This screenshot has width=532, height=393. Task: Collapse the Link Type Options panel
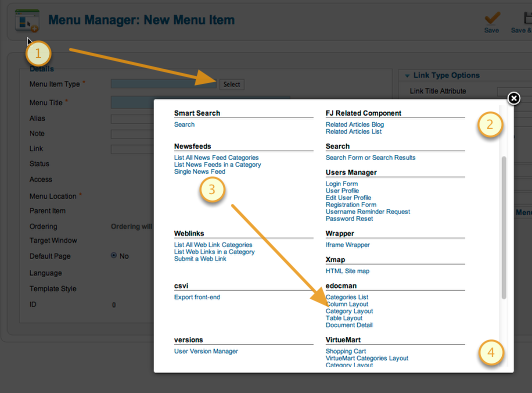click(407, 76)
